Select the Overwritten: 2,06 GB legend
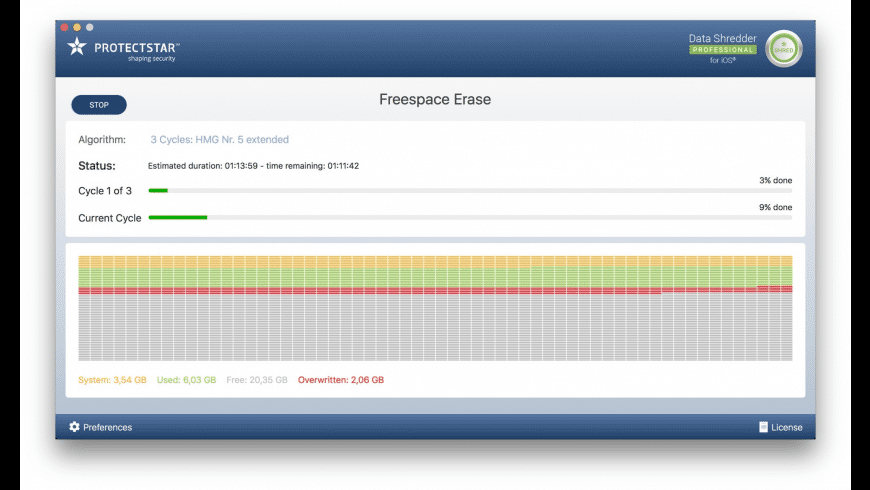 341,380
